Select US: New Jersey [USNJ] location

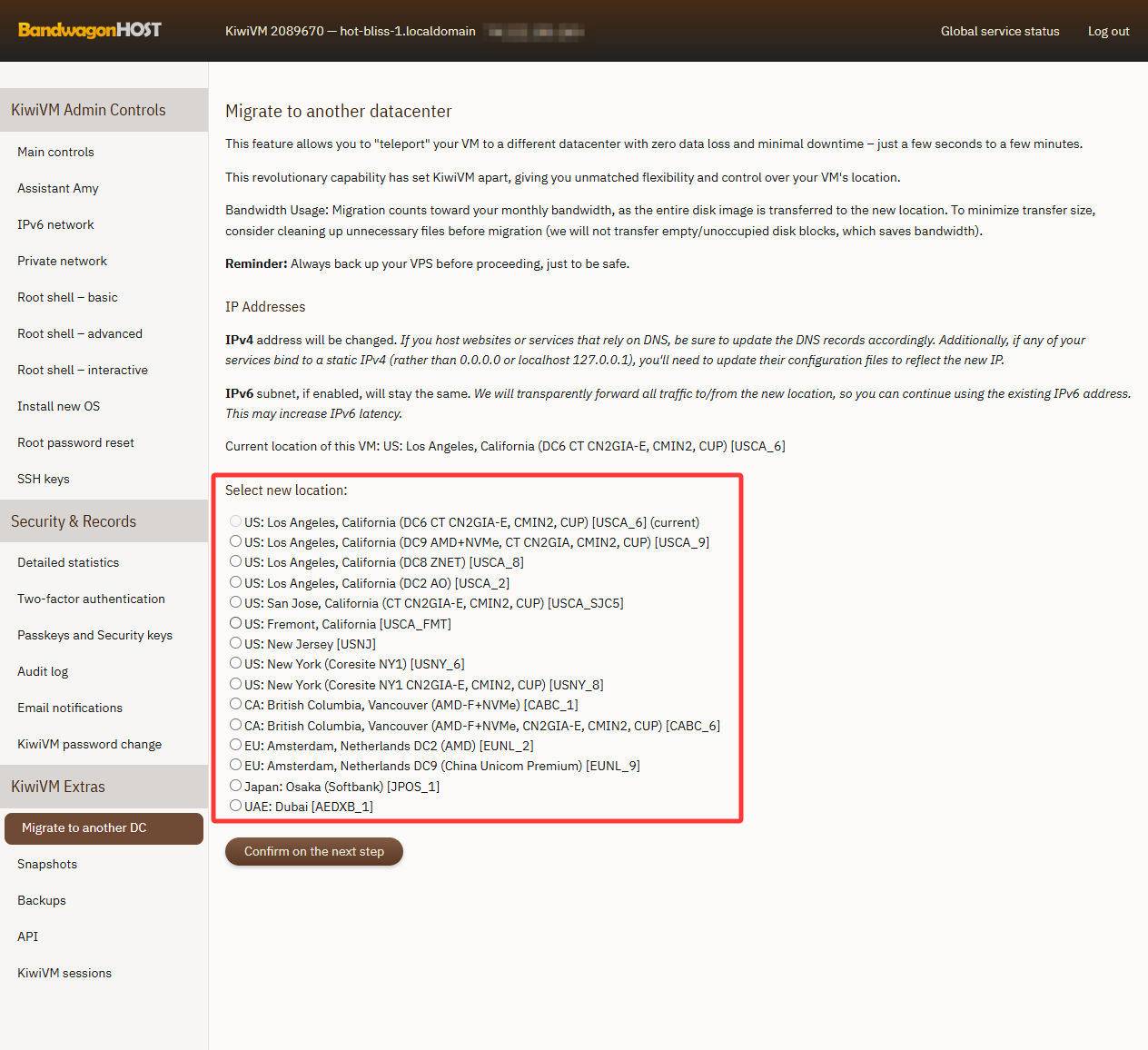236,643
